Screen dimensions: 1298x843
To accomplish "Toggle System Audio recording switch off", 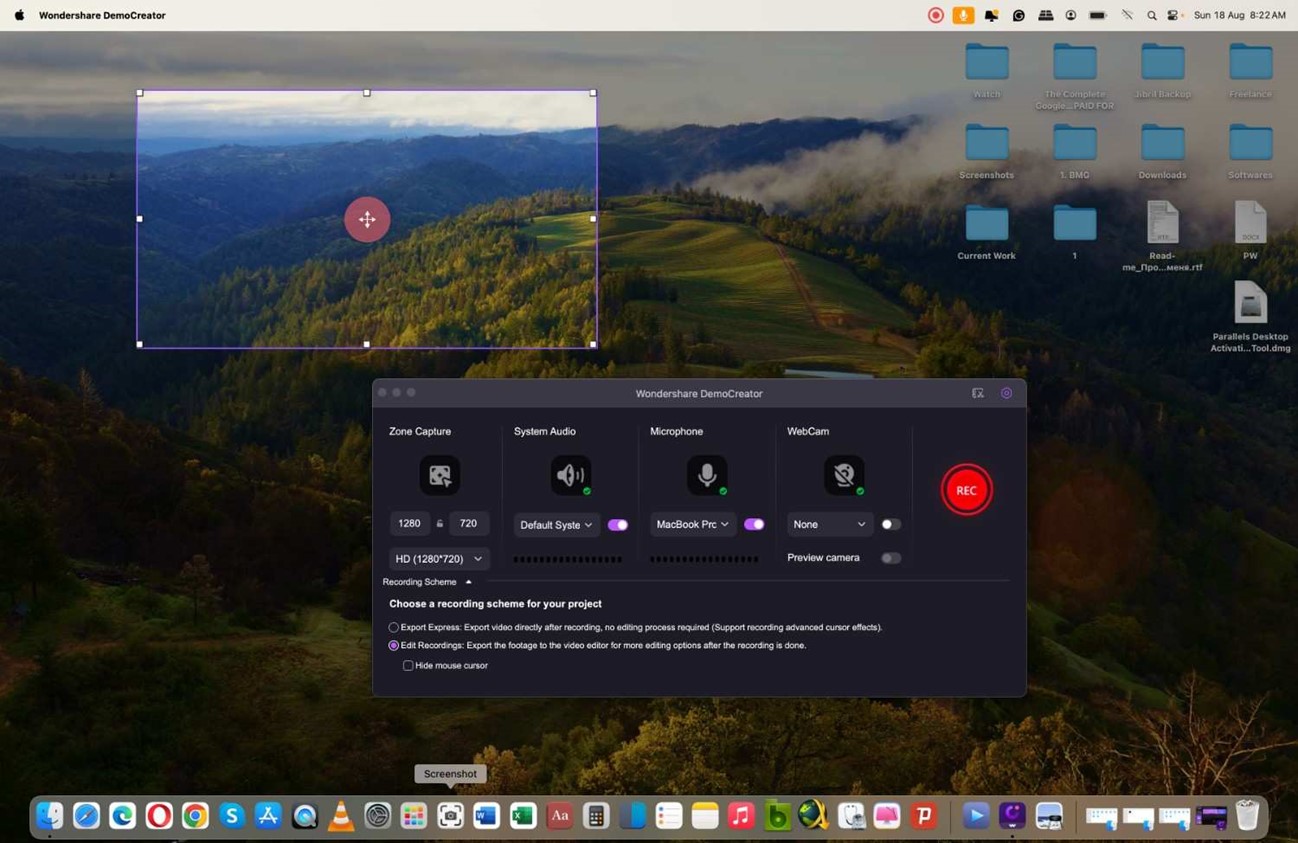I will (618, 525).
